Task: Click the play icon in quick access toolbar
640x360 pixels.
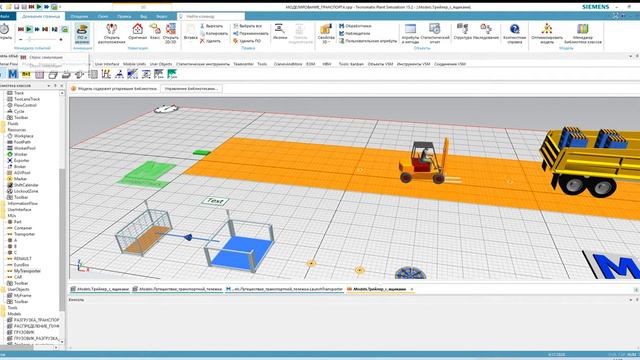Action: tap(39, 7)
